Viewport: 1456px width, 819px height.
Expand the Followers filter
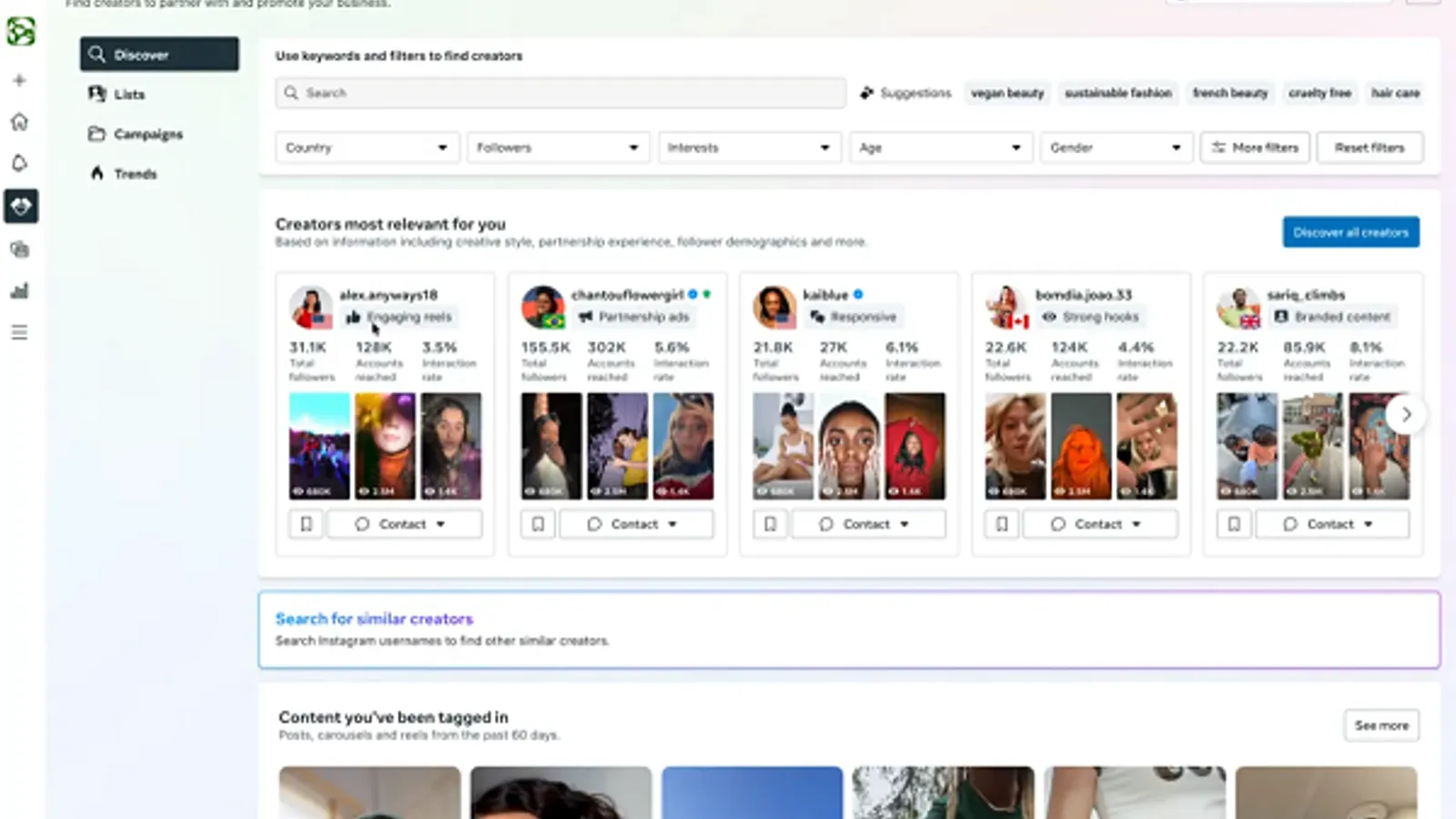558,147
